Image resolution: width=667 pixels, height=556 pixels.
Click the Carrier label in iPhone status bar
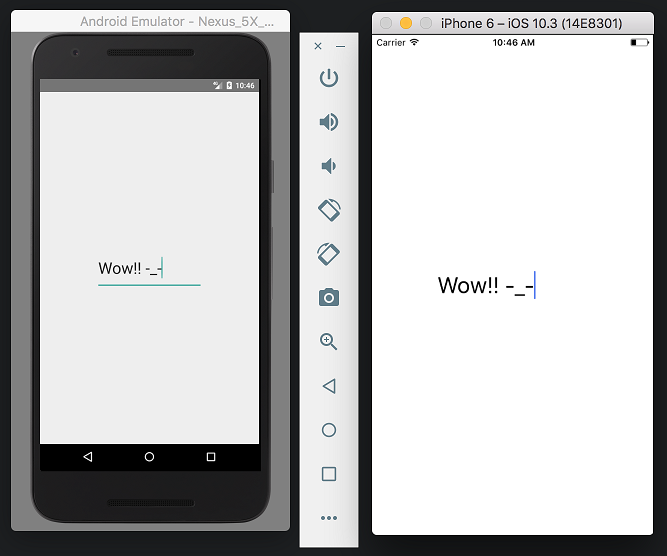point(391,43)
